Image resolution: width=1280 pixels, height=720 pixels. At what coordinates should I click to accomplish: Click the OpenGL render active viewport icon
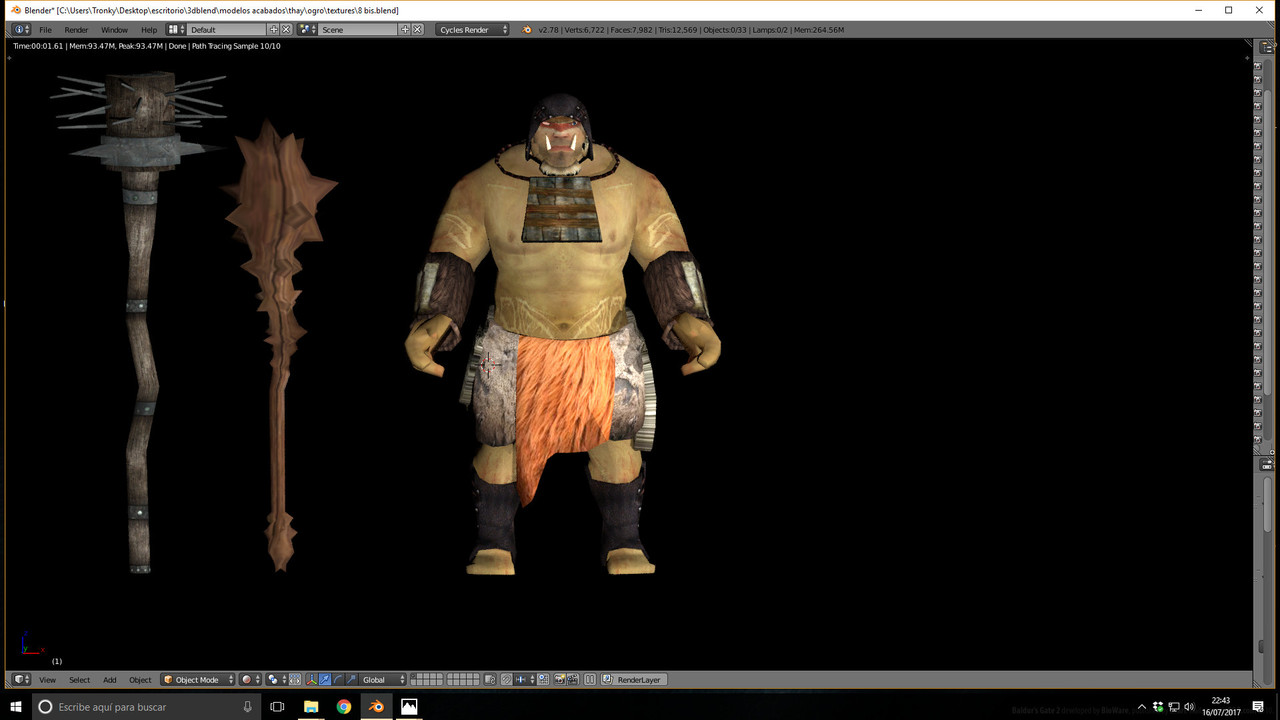tap(559, 680)
